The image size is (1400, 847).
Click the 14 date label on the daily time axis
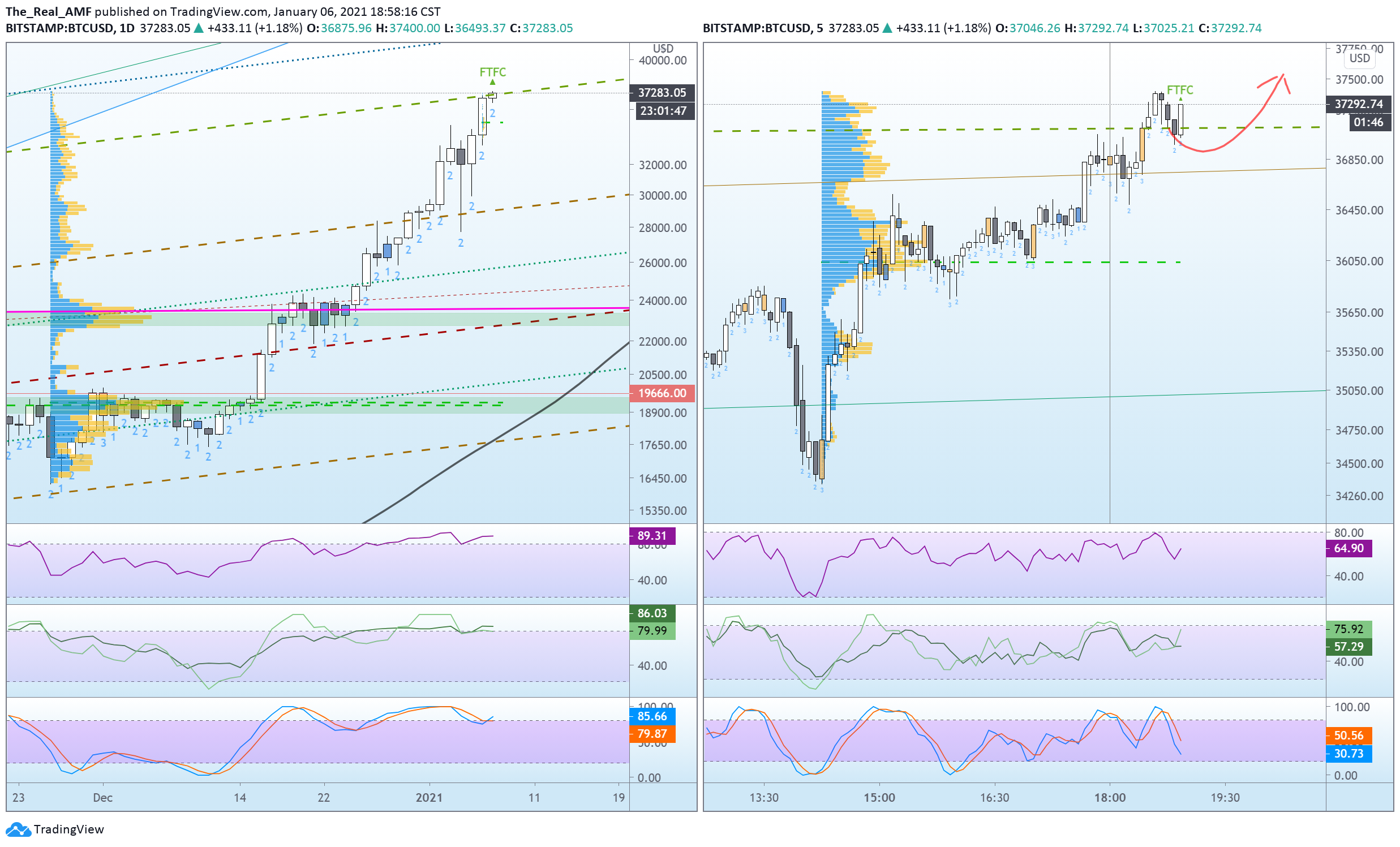point(240,798)
